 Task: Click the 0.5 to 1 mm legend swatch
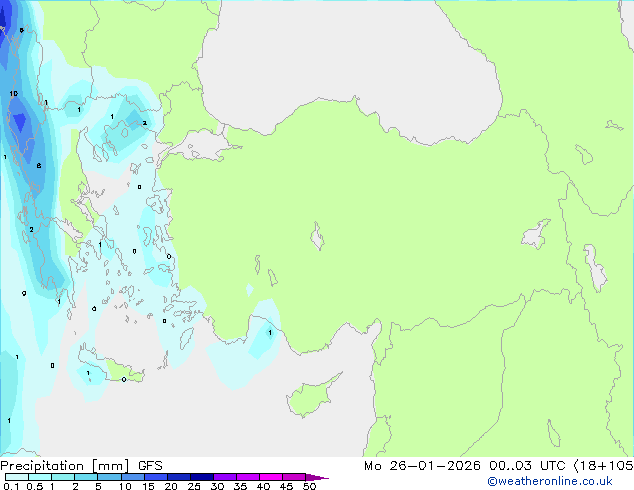(x=40, y=477)
